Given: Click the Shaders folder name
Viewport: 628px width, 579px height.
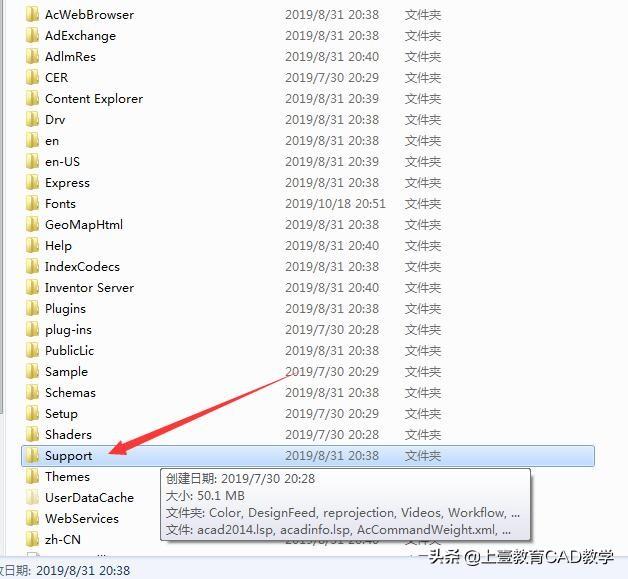Looking at the screenshot, I should coord(68,434).
